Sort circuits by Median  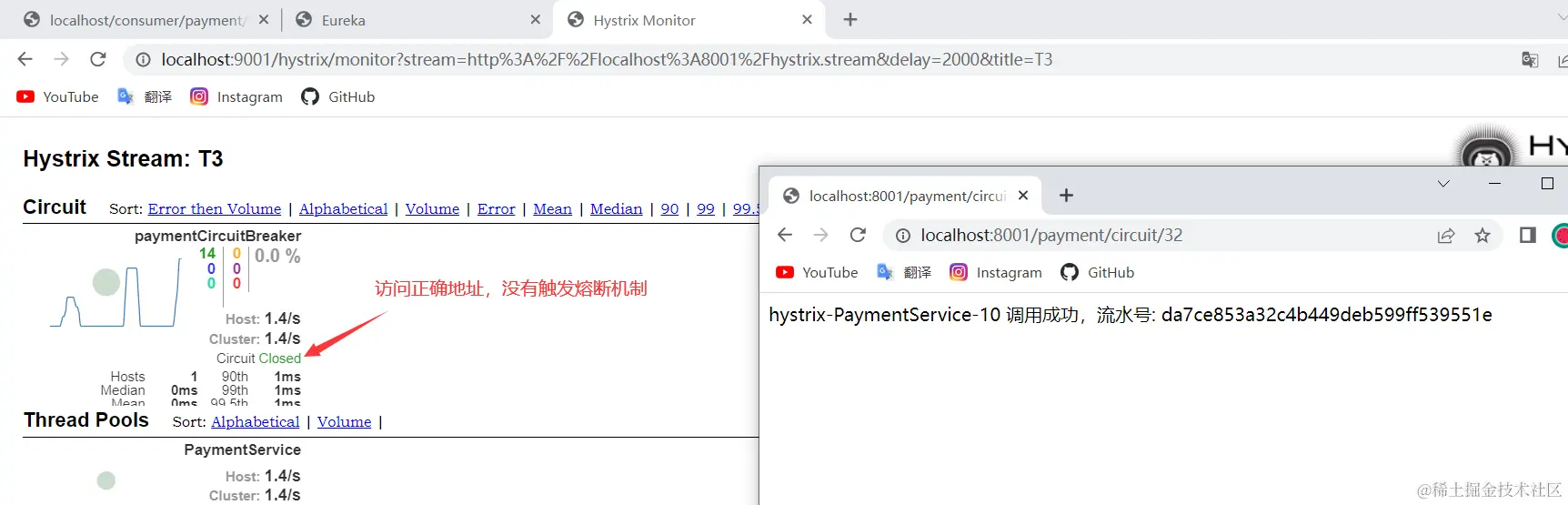[616, 208]
